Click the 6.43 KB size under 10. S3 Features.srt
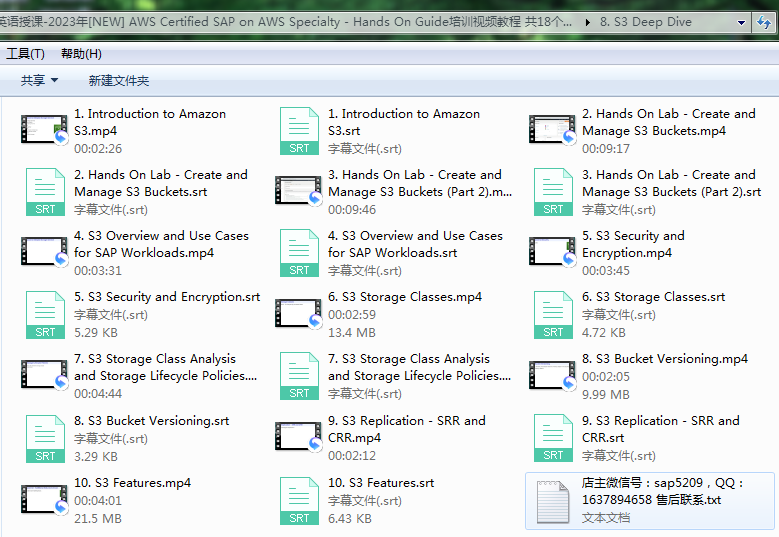This screenshot has width=779, height=537. point(350,519)
